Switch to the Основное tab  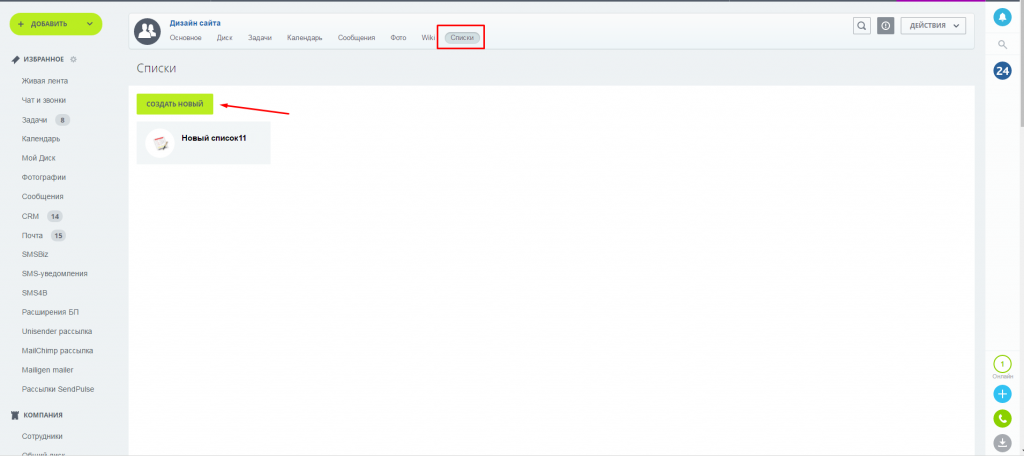pos(185,38)
